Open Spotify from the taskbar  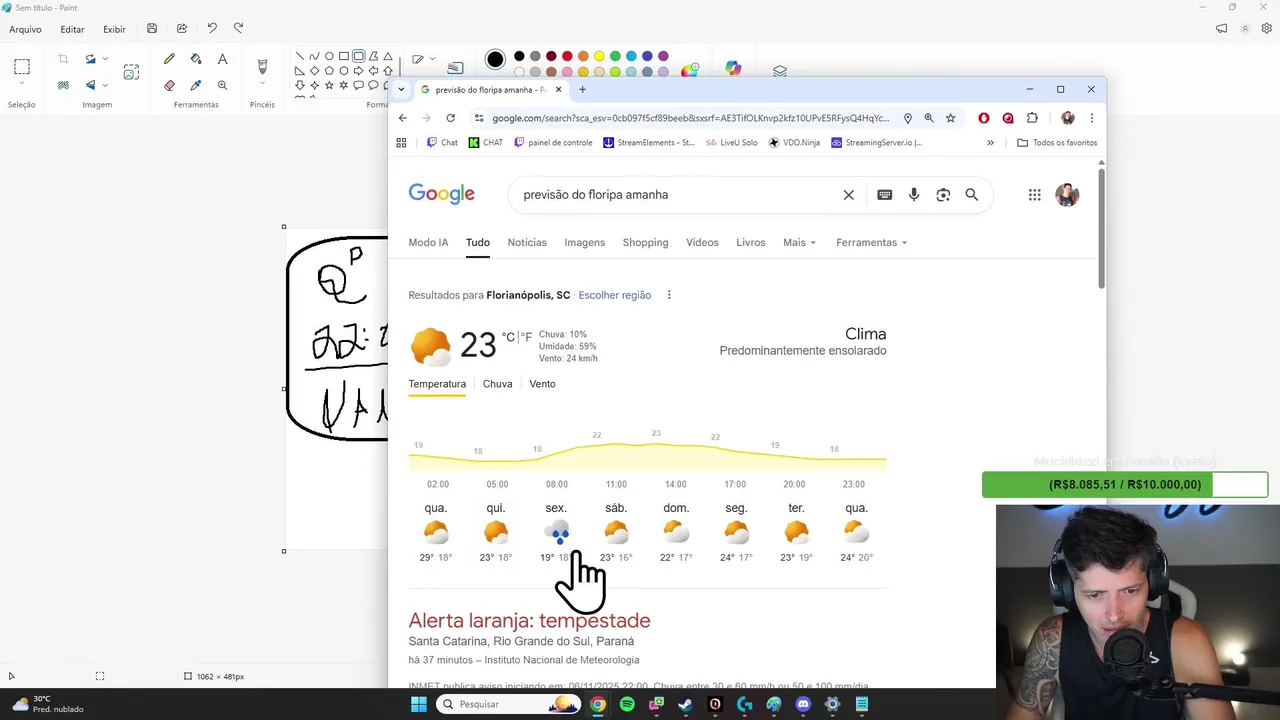tap(627, 704)
